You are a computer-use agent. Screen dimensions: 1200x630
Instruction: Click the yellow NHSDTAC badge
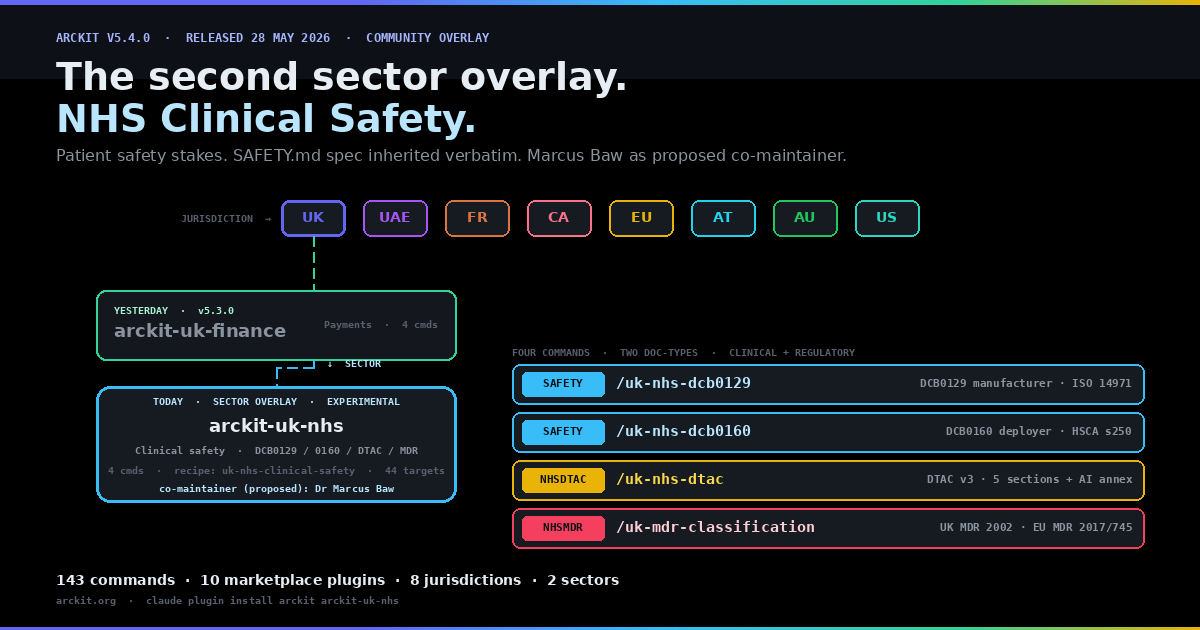pos(563,480)
